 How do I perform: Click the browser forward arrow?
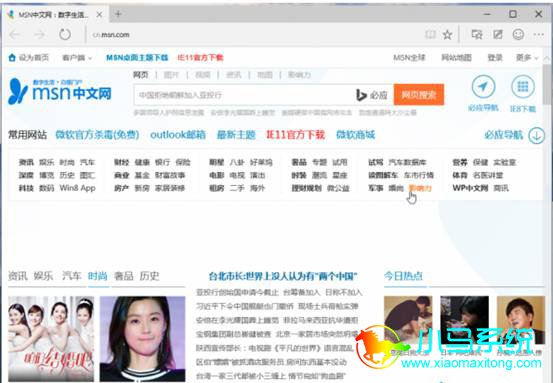coord(39,35)
